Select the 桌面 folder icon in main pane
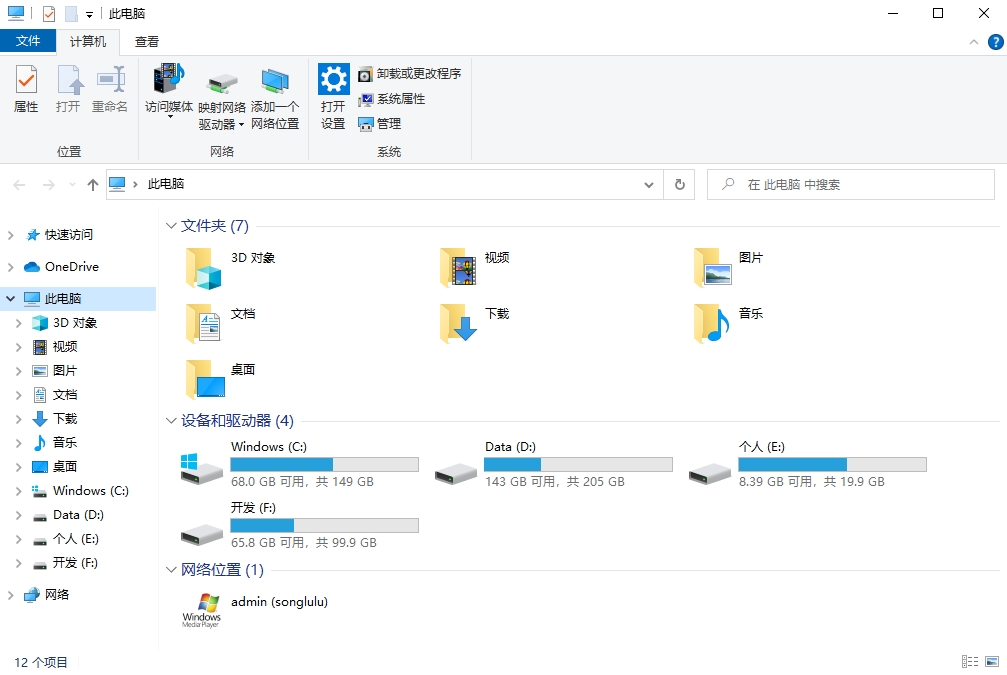Viewport: 1007px width, 675px height. point(206,379)
